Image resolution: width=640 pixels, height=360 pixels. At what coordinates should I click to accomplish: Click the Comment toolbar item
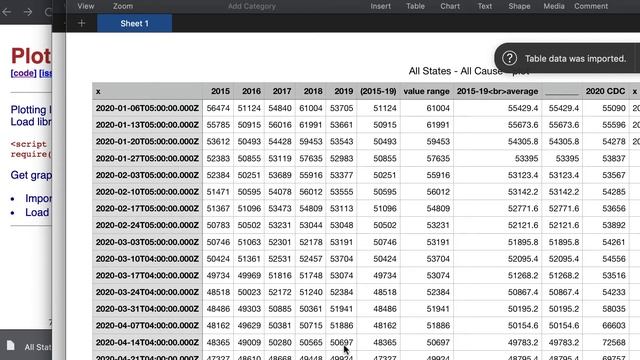click(591, 6)
